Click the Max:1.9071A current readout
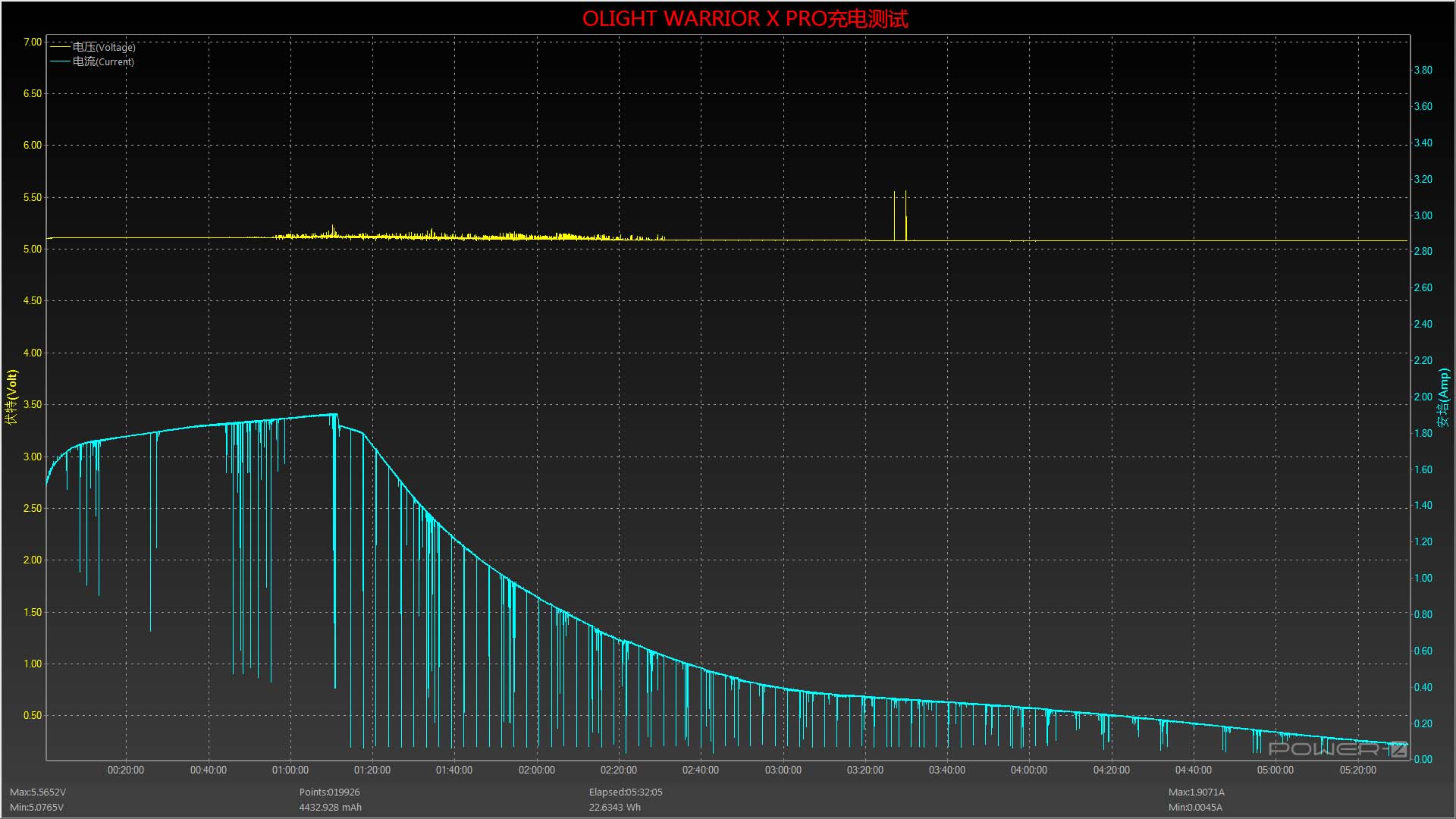This screenshot has width=1456, height=819. click(x=1196, y=792)
